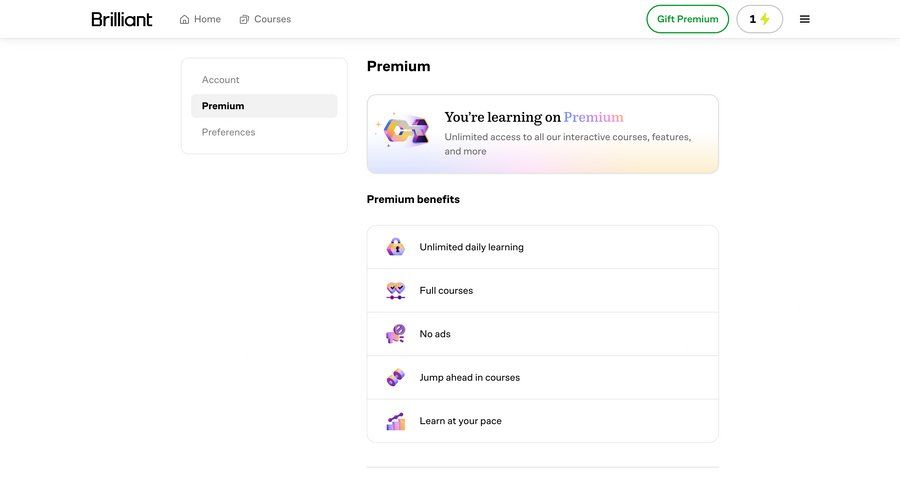
Task: Click the Brilliant logo
Action: (122, 19)
